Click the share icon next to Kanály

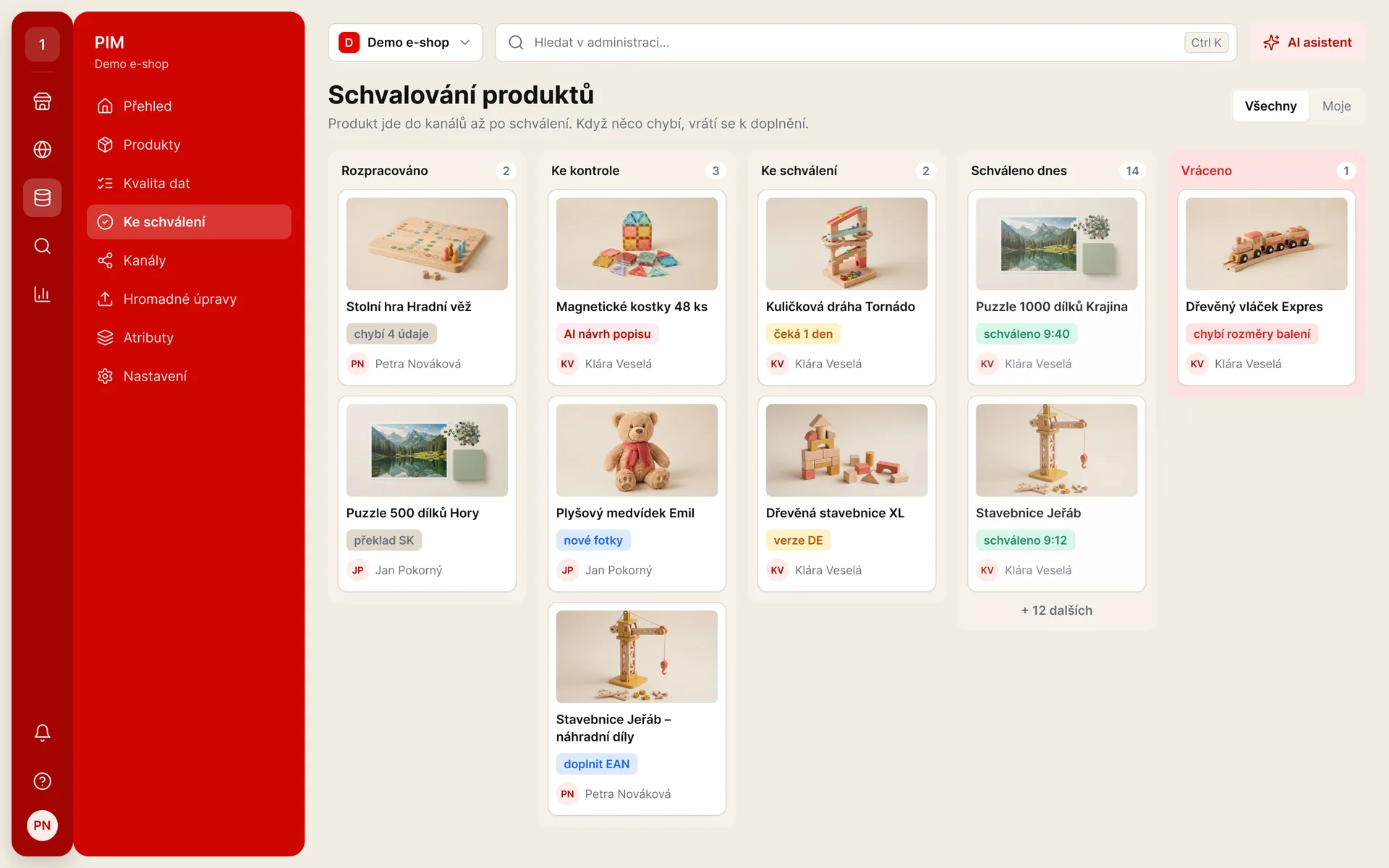coord(105,260)
